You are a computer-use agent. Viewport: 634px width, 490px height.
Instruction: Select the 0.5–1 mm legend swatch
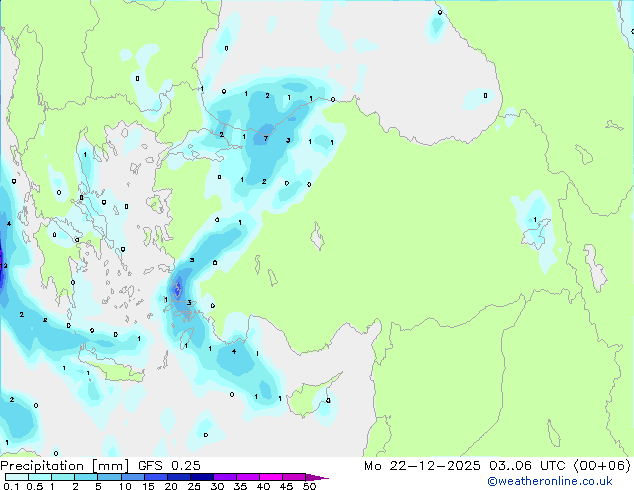[40, 477]
